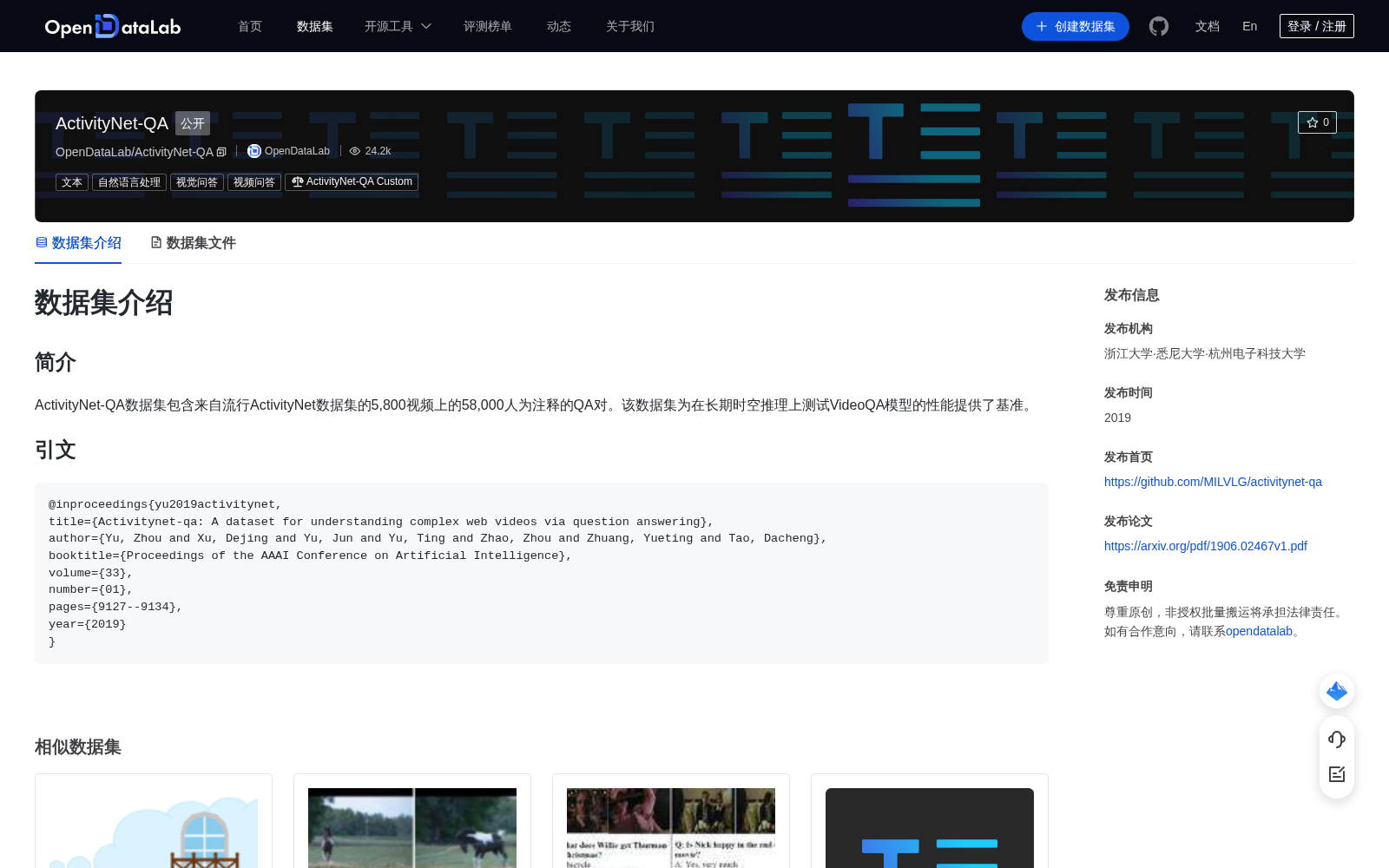Viewport: 1389px width, 868px height.
Task: Open the dark T-logo similar dataset thumbnail
Action: point(930,828)
